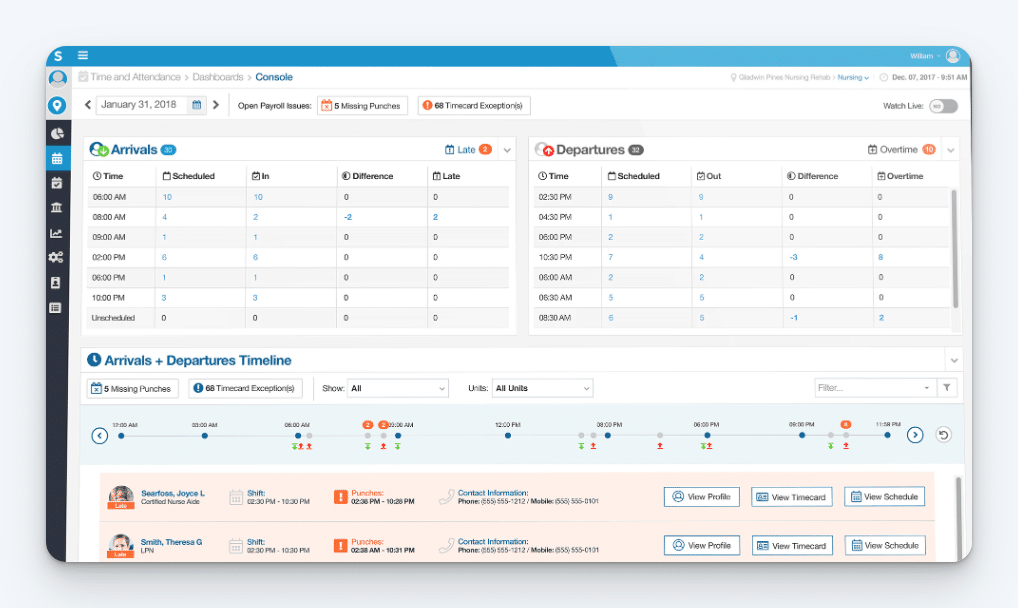Toggle the Late filter in Arrivals

pos(468,150)
